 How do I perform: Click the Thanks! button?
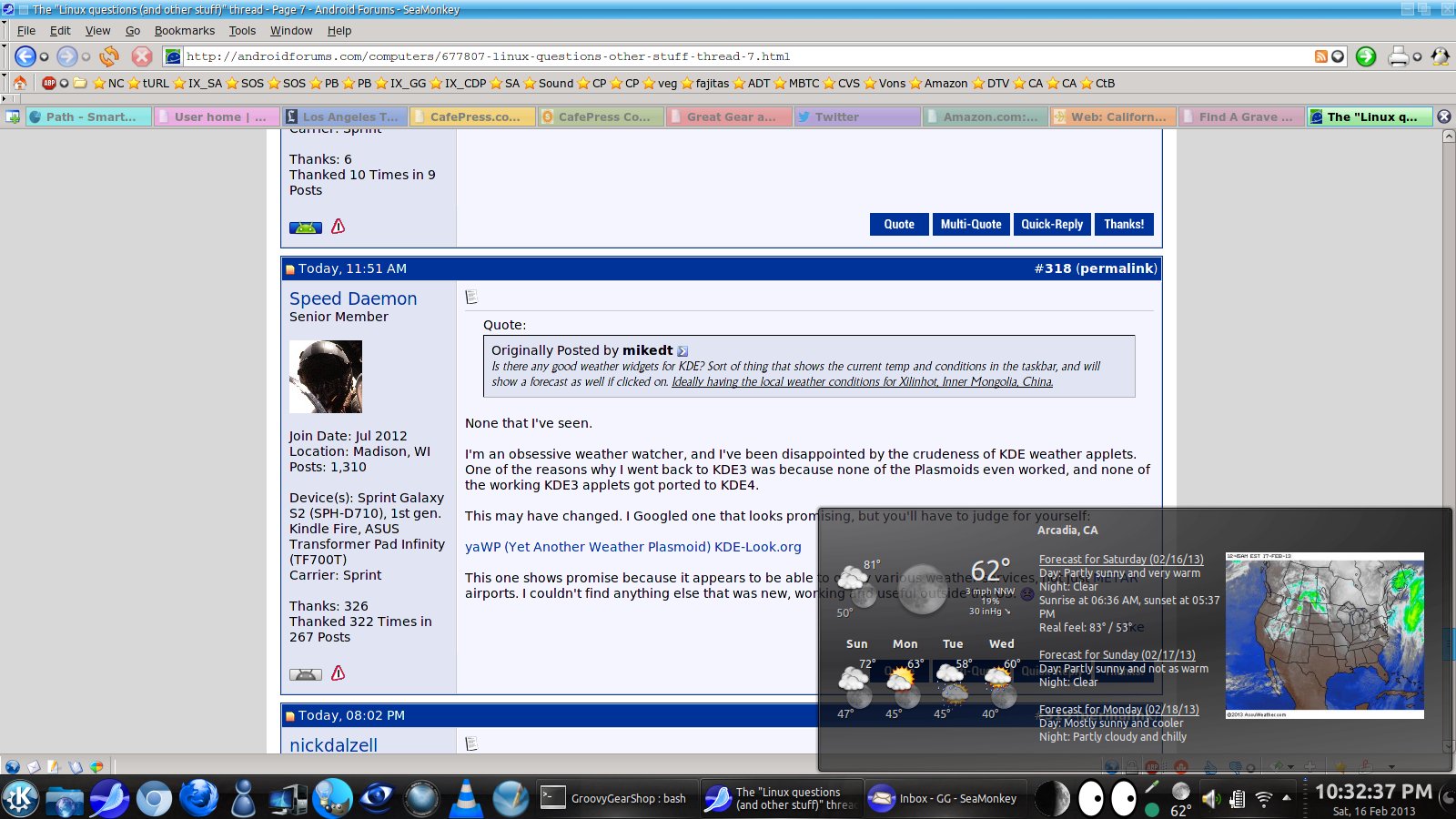tap(1124, 224)
